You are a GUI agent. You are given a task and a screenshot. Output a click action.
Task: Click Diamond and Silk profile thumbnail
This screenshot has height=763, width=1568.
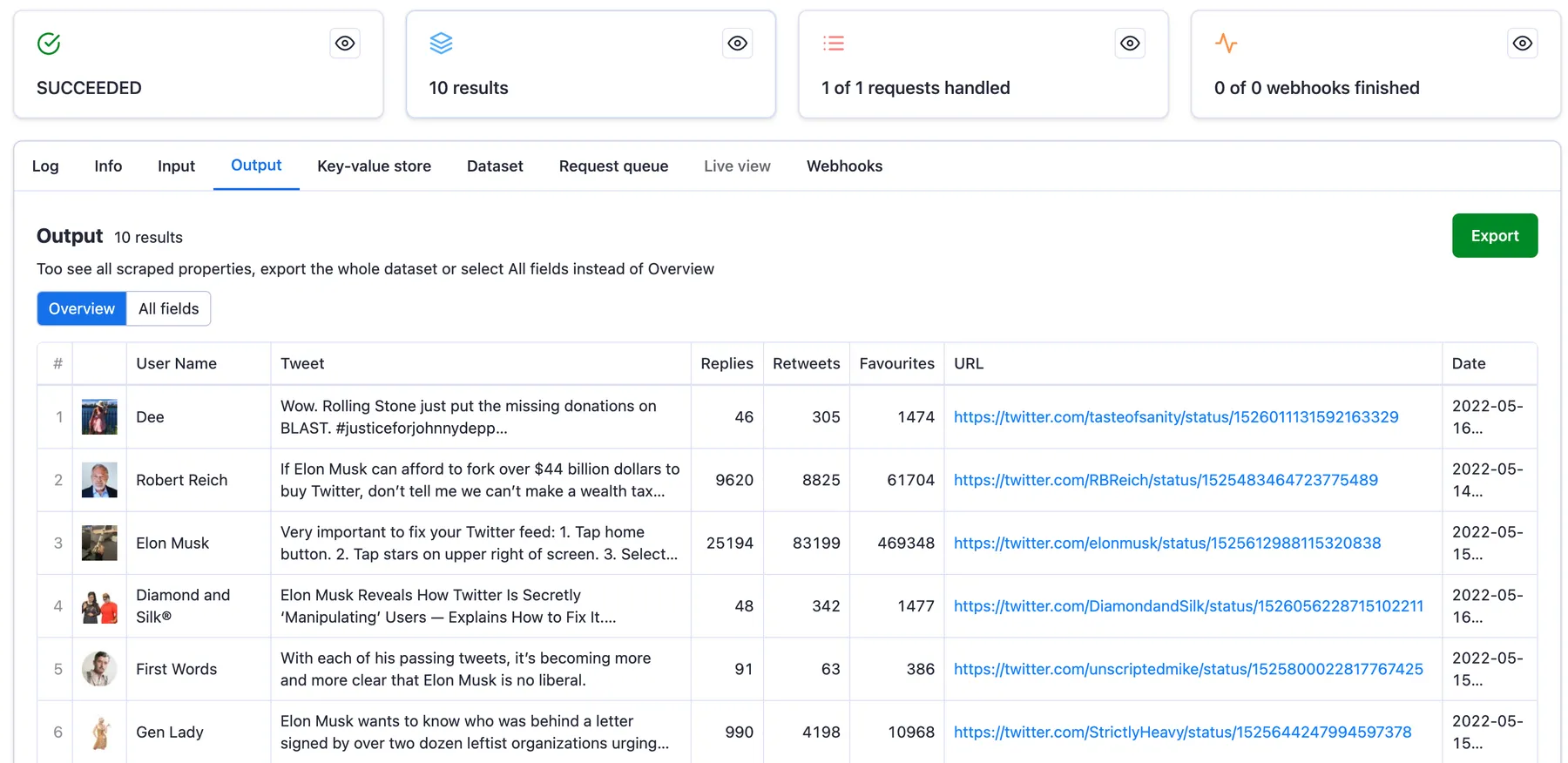[99, 606]
